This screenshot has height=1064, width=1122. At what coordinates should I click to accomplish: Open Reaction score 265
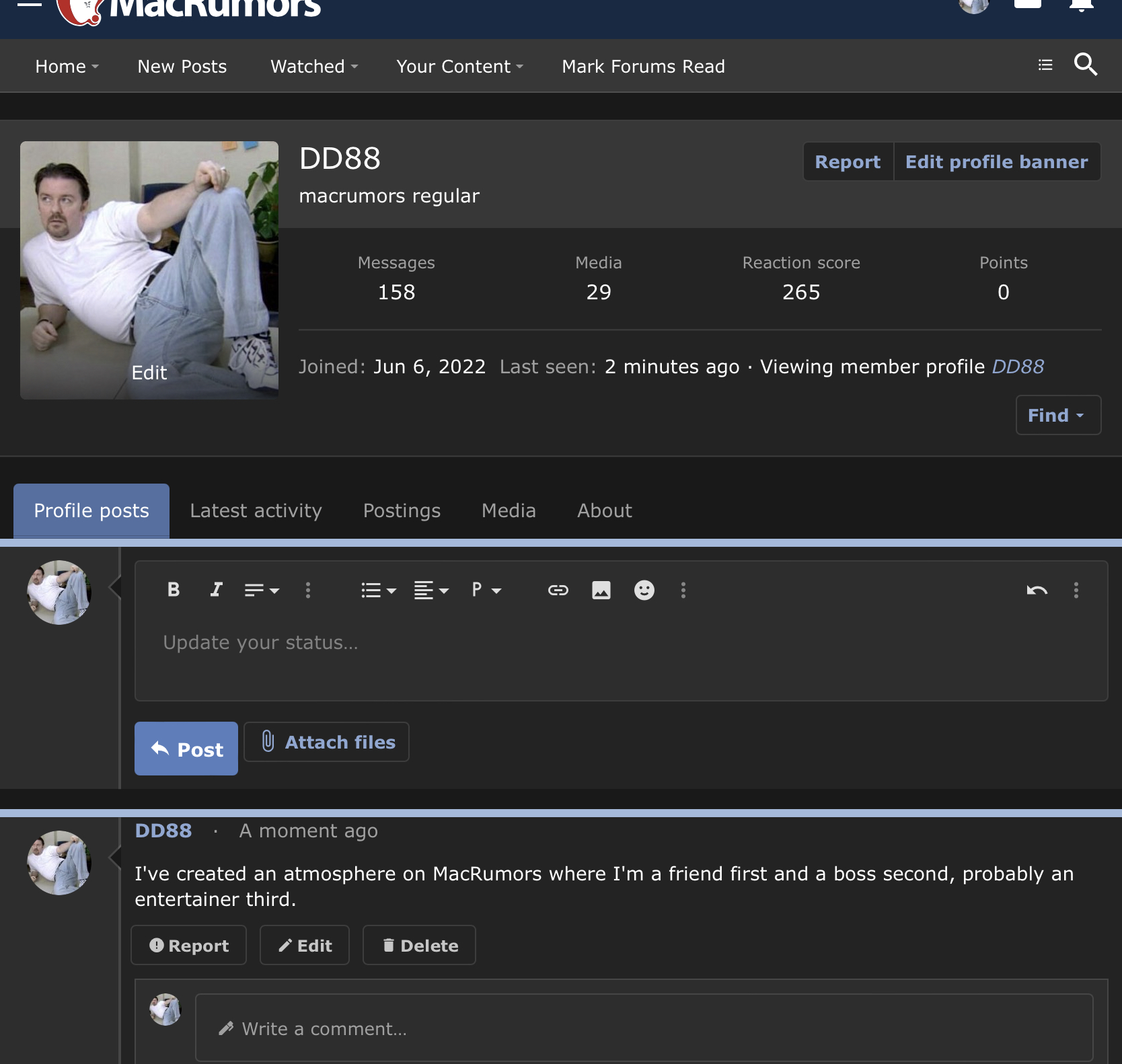[x=801, y=292]
